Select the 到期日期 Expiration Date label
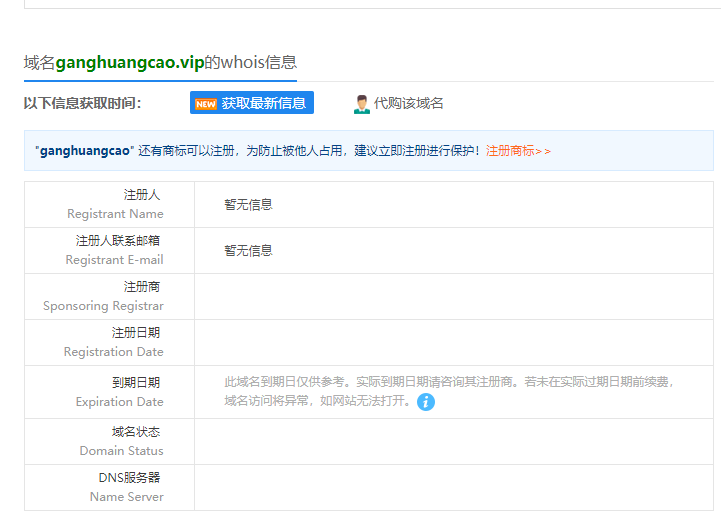This screenshot has height=523, width=721. coord(120,392)
